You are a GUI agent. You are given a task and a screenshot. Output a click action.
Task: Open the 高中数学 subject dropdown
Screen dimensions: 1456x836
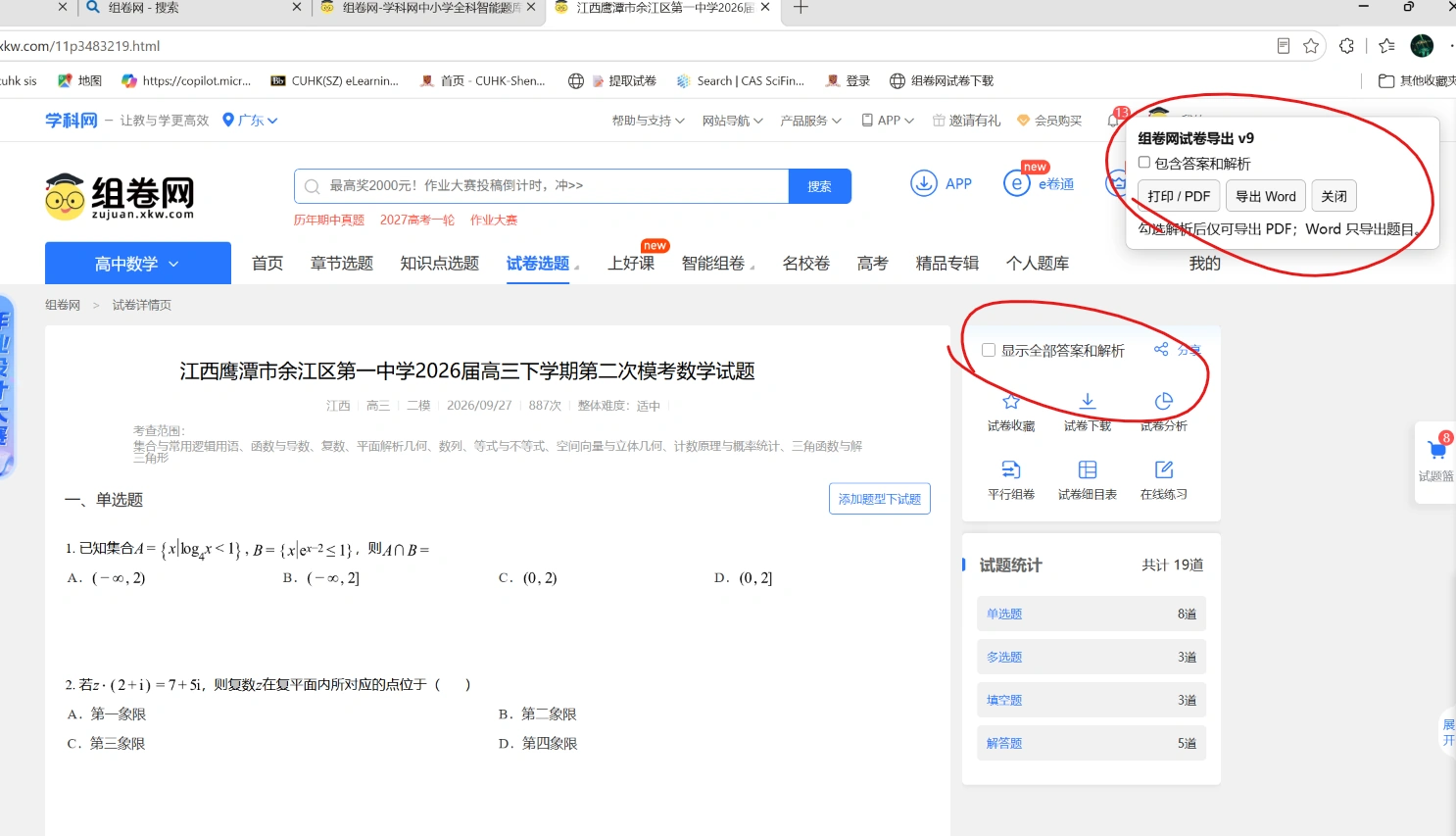click(138, 264)
